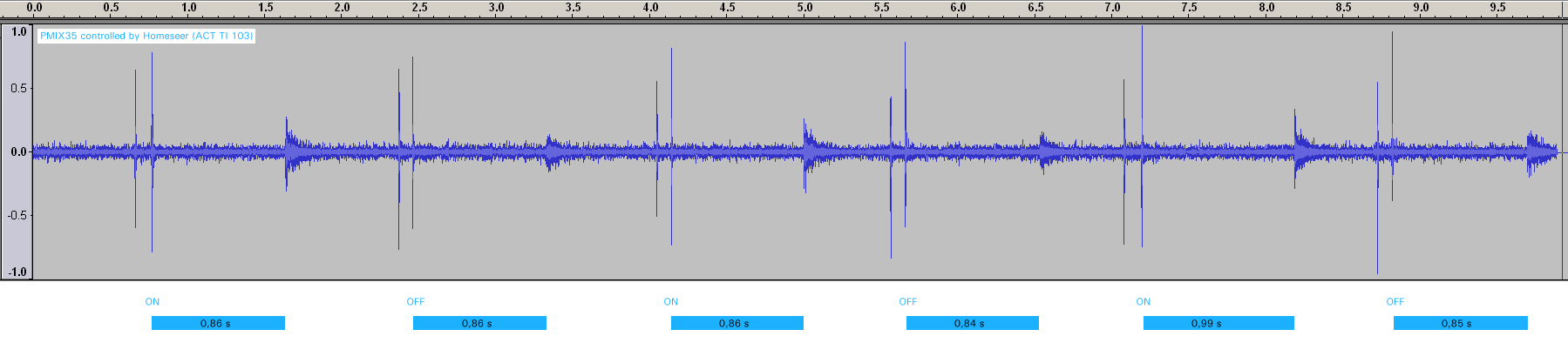This screenshot has width=1568, height=343.
Task: Jump to 7.5 on the timeline ruler
Action: (1190, 7)
